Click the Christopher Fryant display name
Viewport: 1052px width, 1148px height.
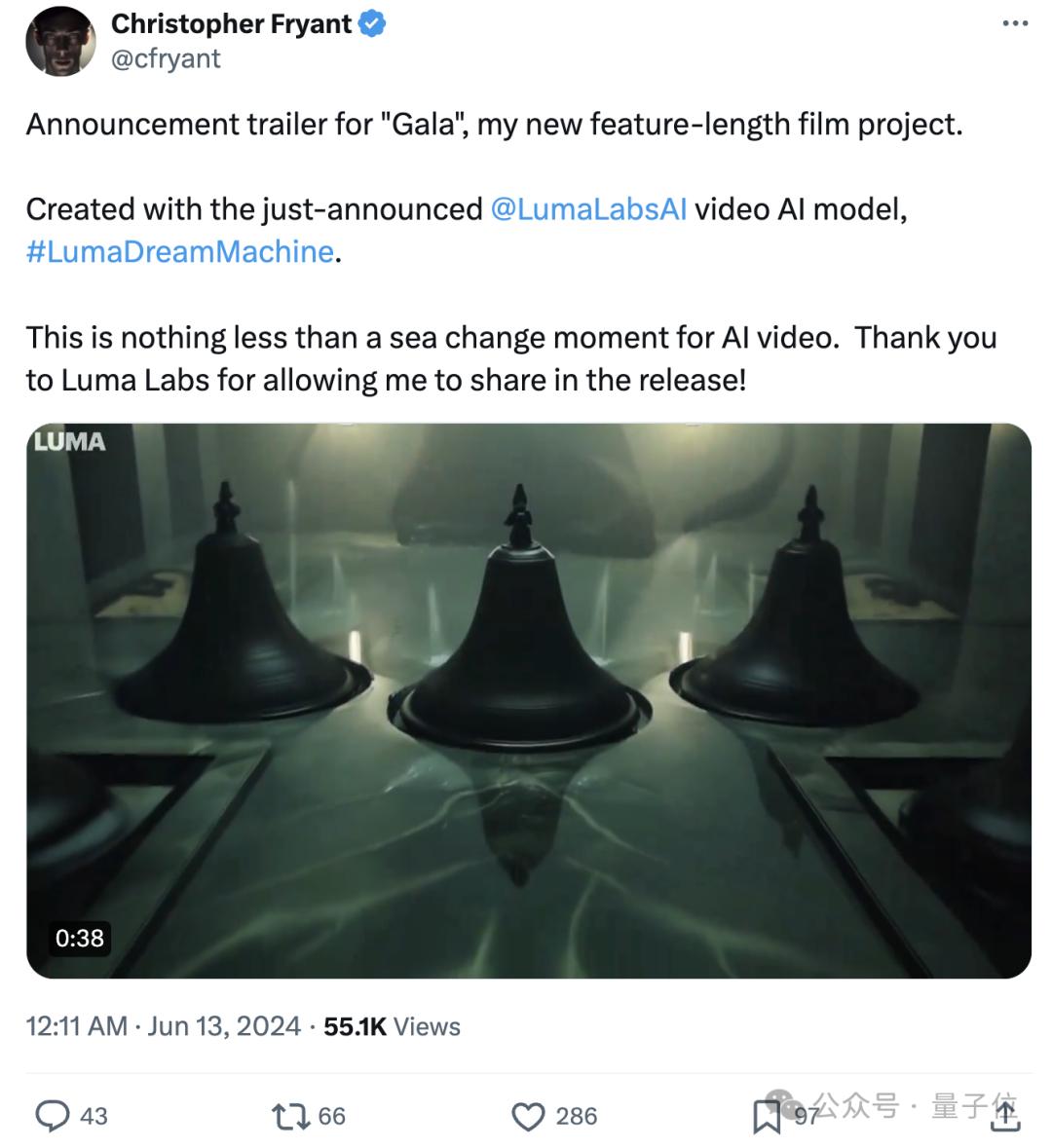(232, 24)
